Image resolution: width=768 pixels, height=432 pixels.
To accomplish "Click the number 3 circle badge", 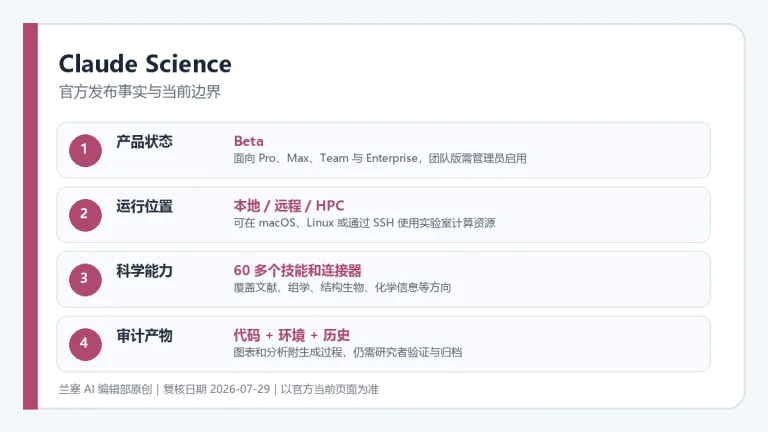I will (85, 280).
